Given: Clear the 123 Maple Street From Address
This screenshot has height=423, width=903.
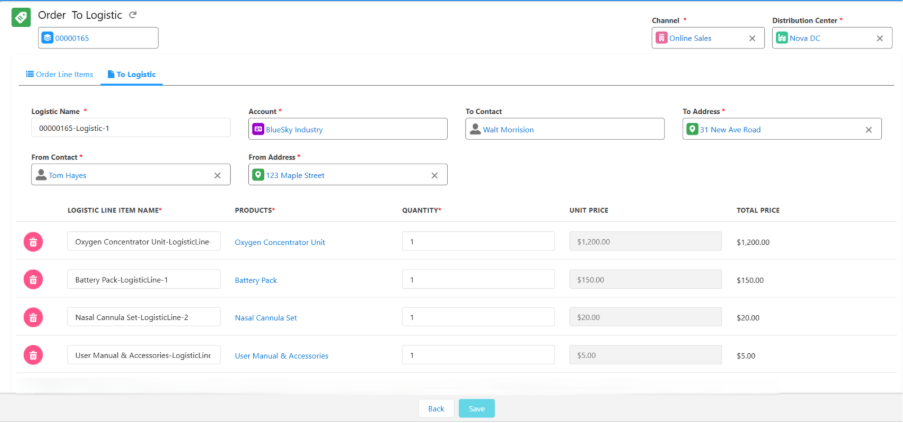Looking at the screenshot, I should click(x=434, y=175).
